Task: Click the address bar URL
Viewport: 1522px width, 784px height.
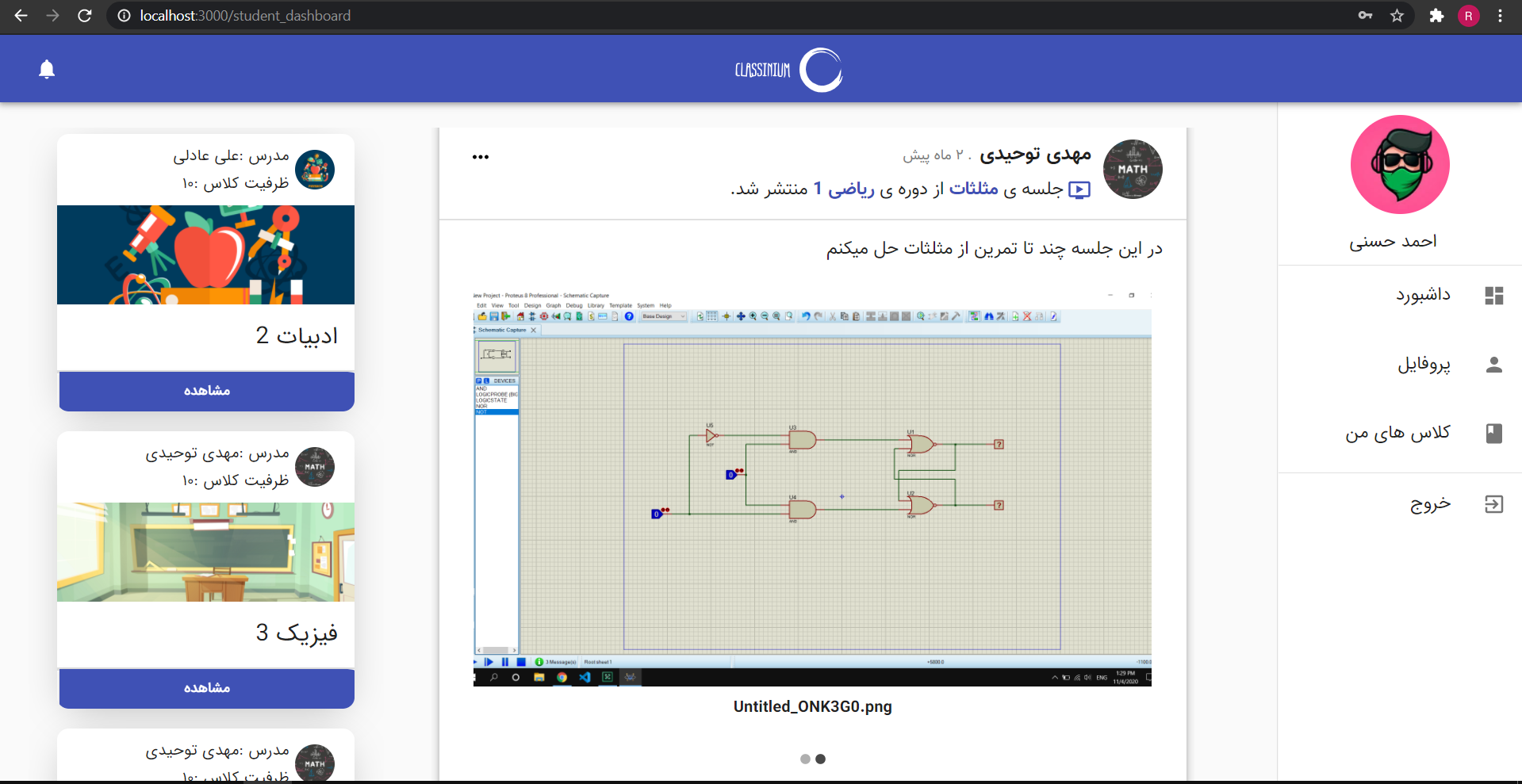Action: [245, 16]
